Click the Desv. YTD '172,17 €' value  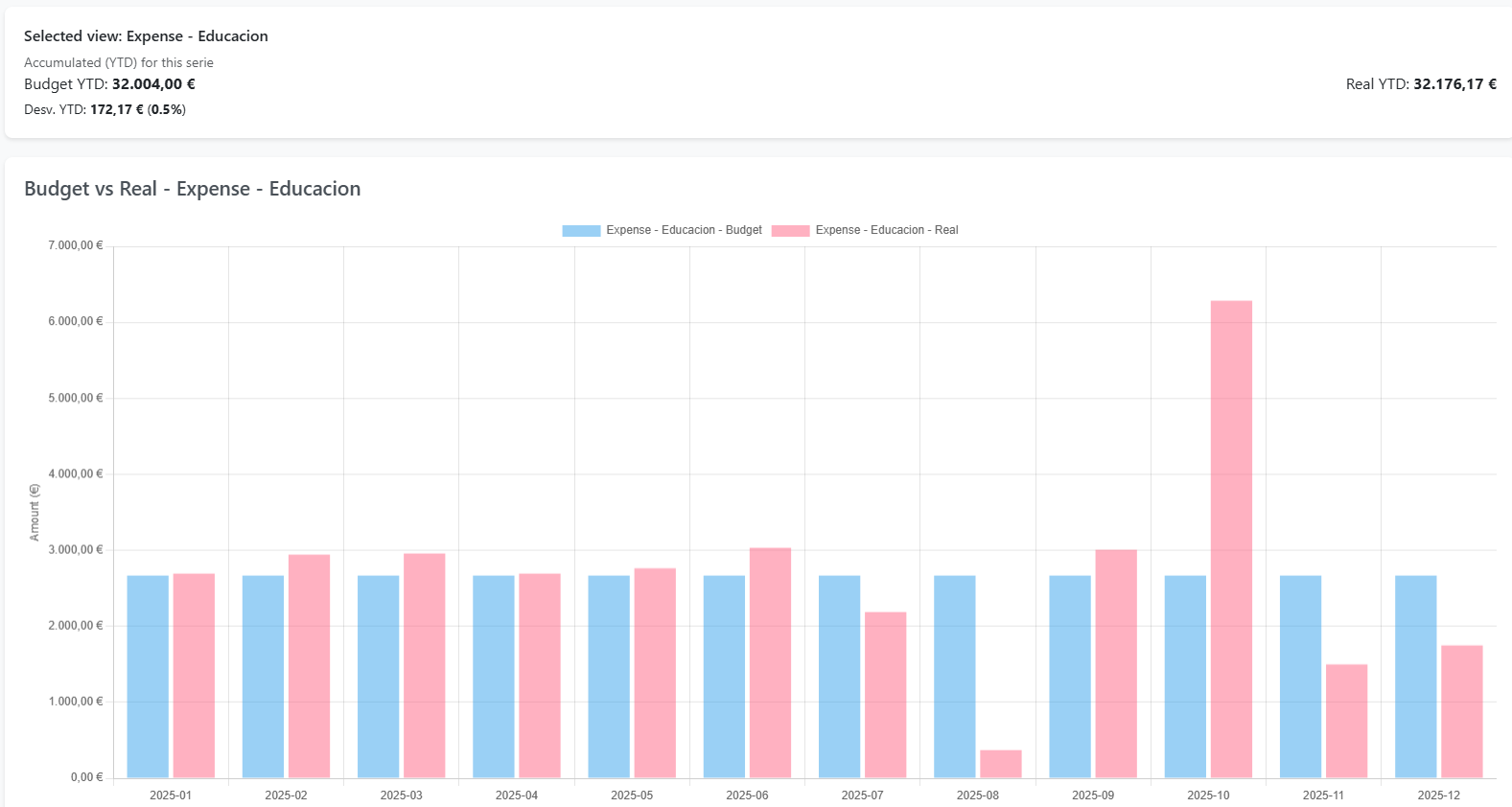pos(117,110)
